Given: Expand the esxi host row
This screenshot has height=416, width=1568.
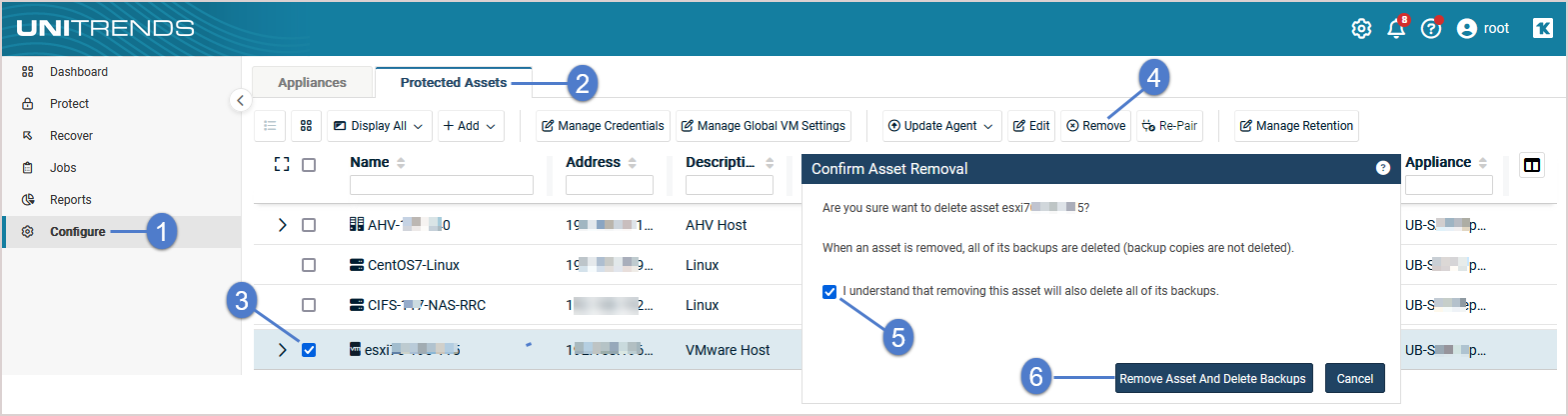Looking at the screenshot, I should (282, 350).
